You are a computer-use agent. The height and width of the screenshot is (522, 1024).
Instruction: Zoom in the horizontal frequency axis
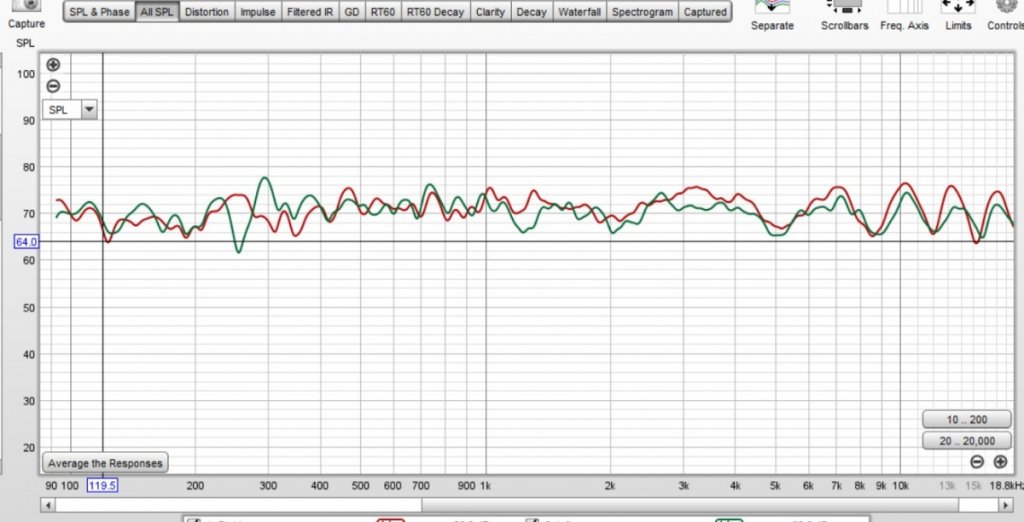pos(1000,462)
